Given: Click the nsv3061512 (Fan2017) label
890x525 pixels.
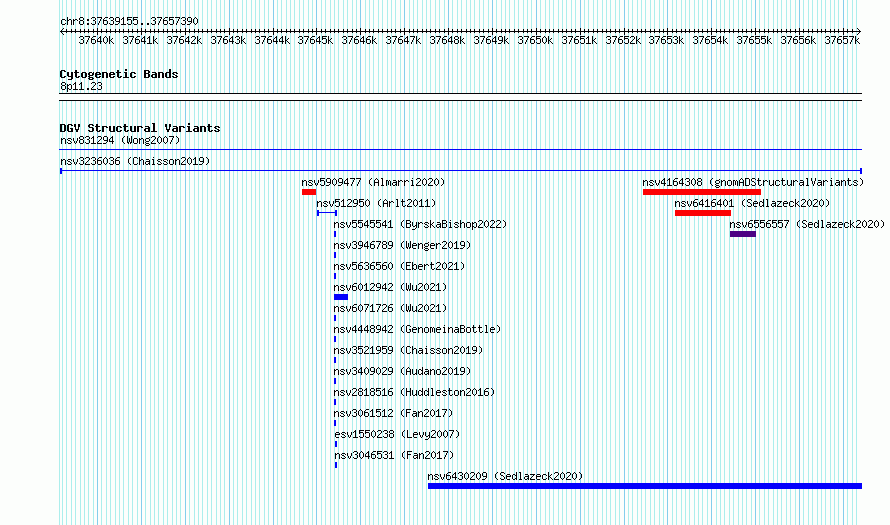Looking at the screenshot, I should click(x=393, y=413).
